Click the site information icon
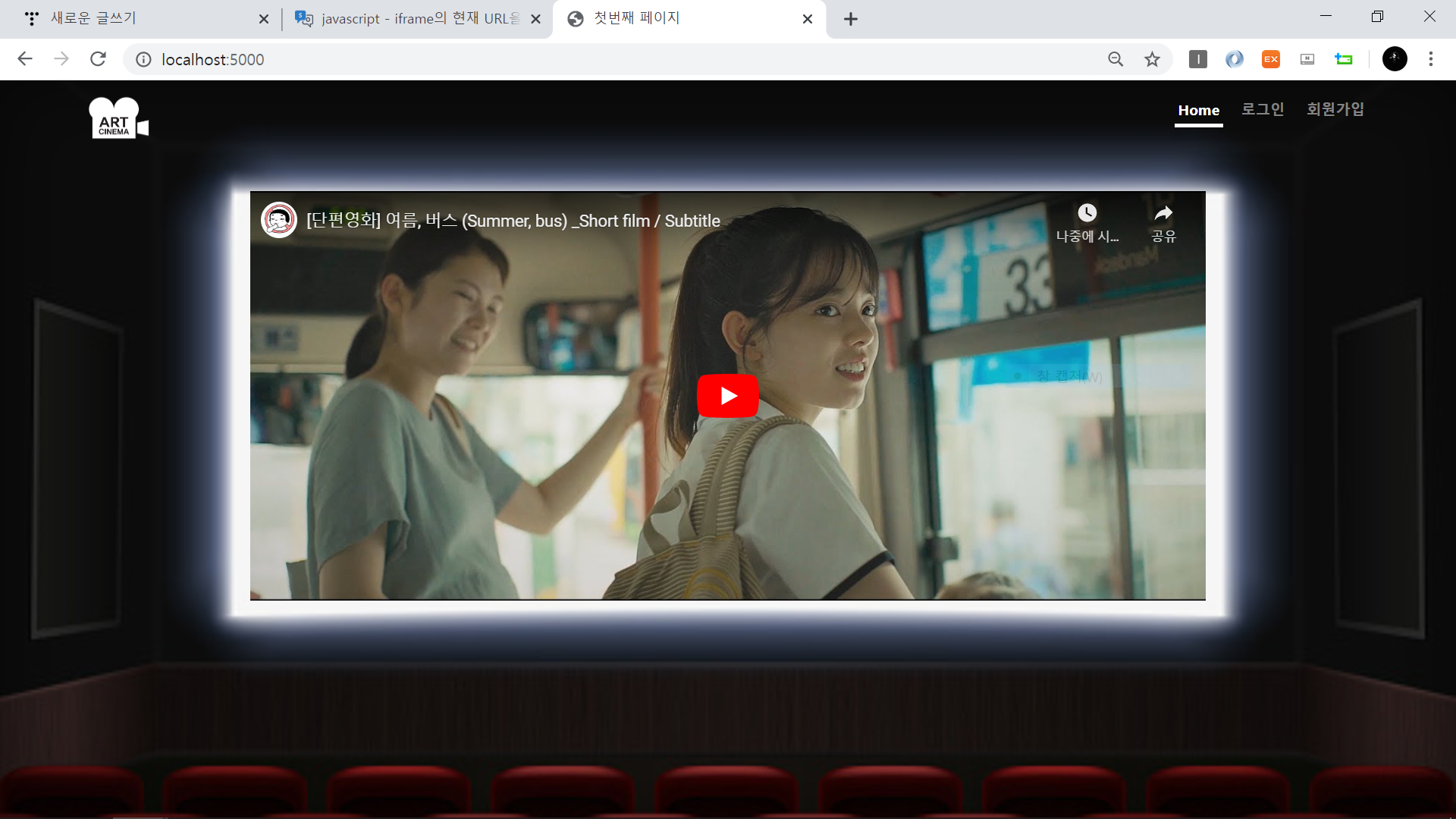 143,59
